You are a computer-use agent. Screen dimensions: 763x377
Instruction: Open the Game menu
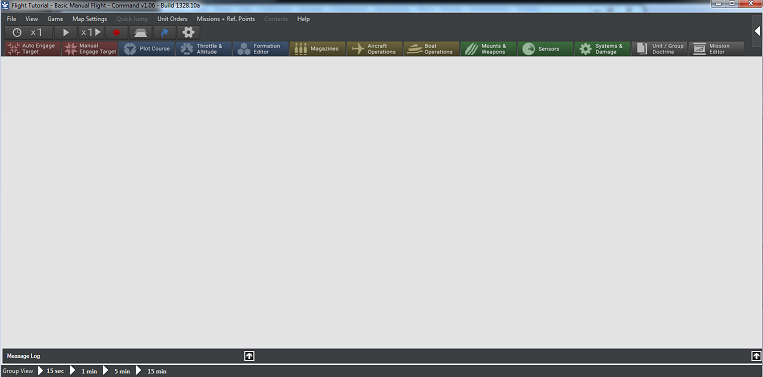(55, 19)
